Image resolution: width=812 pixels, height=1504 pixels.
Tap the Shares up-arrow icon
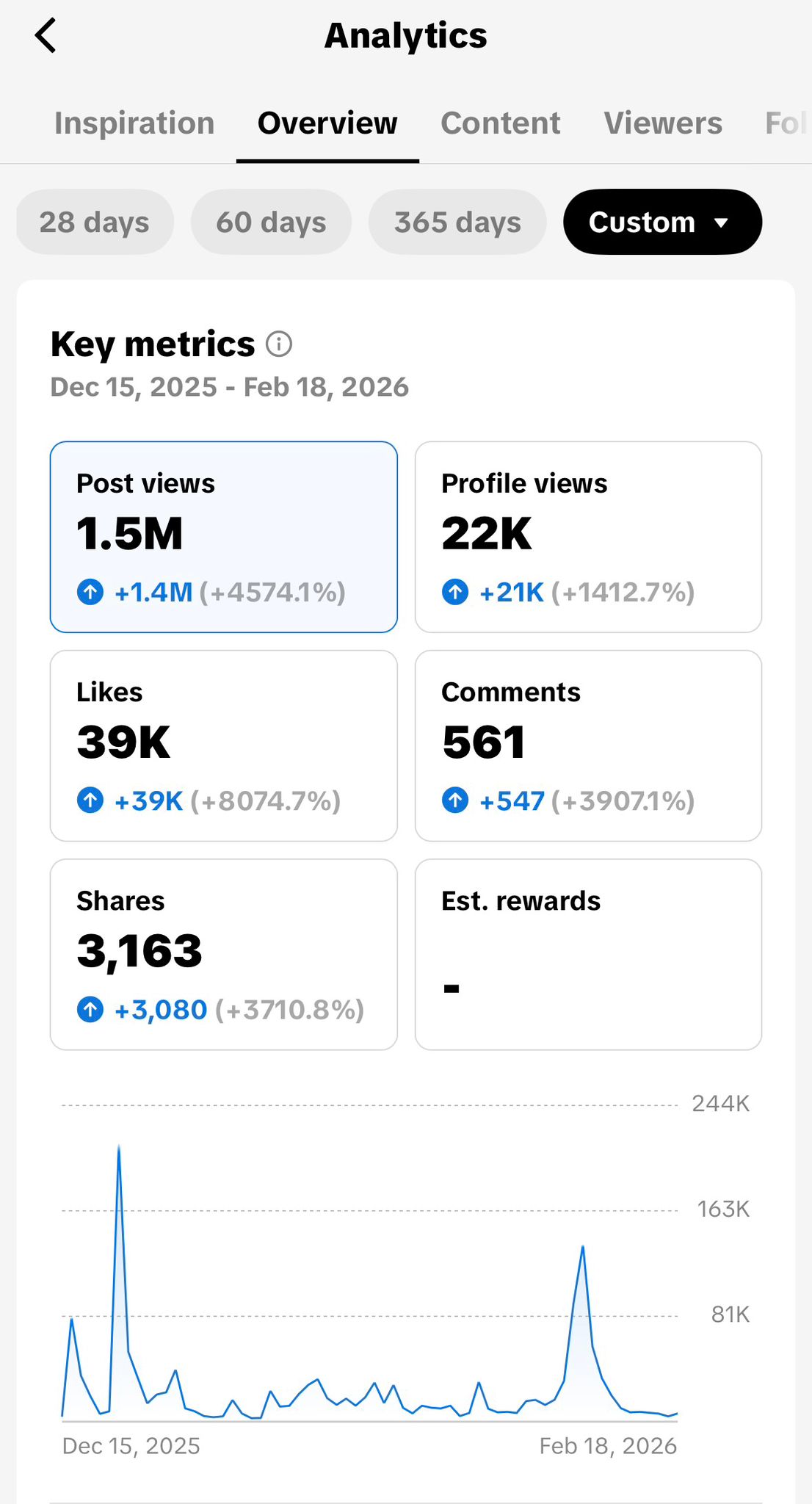[90, 1010]
